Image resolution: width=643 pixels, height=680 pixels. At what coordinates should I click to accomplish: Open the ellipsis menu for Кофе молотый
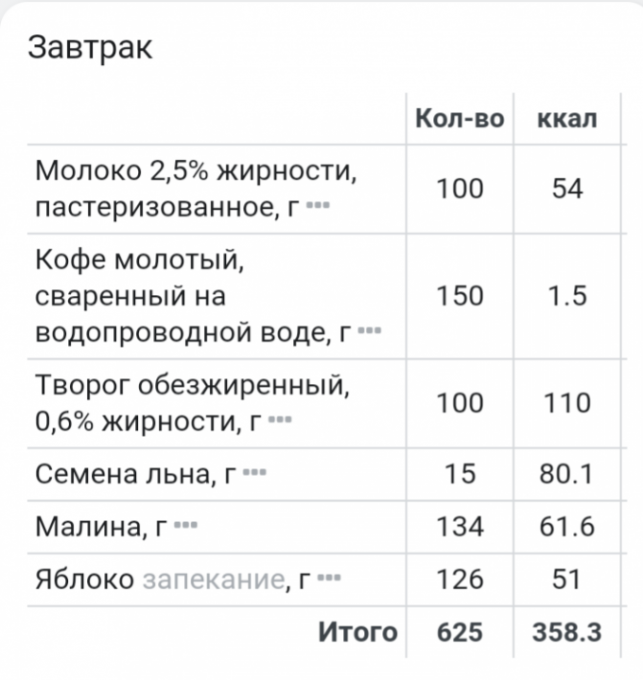point(369,331)
